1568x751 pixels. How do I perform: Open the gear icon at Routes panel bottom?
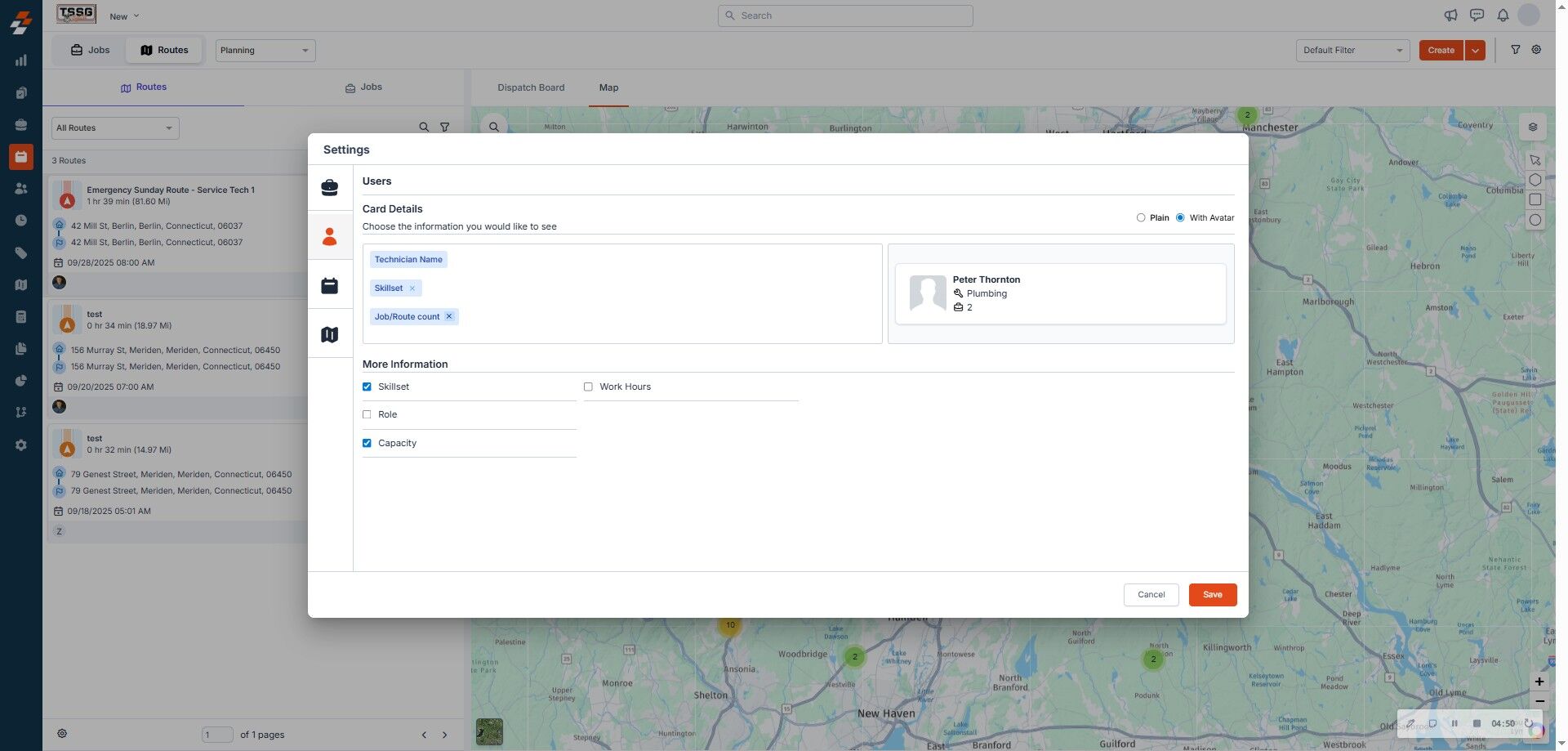(62, 734)
